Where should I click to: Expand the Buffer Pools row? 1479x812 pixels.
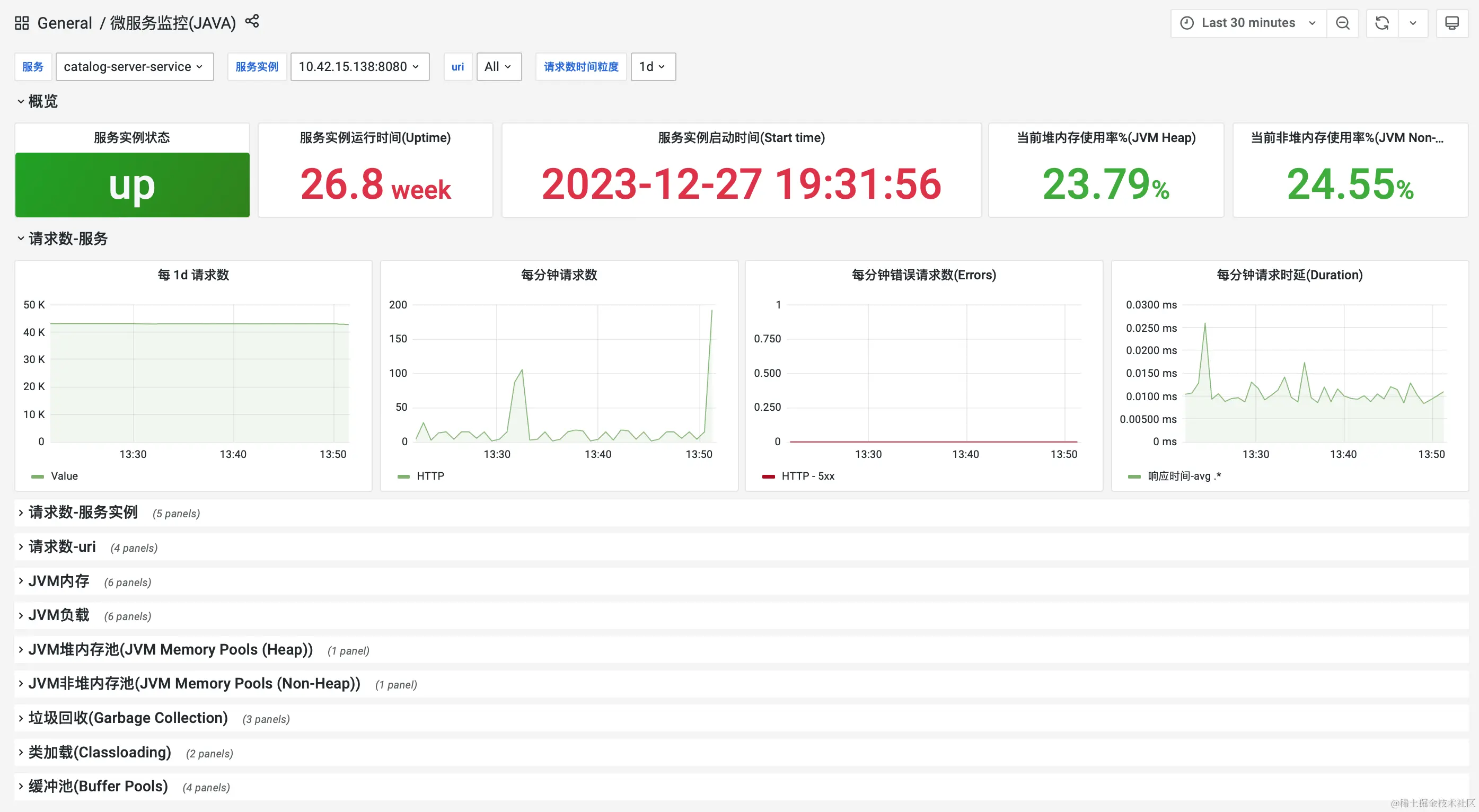click(x=98, y=786)
